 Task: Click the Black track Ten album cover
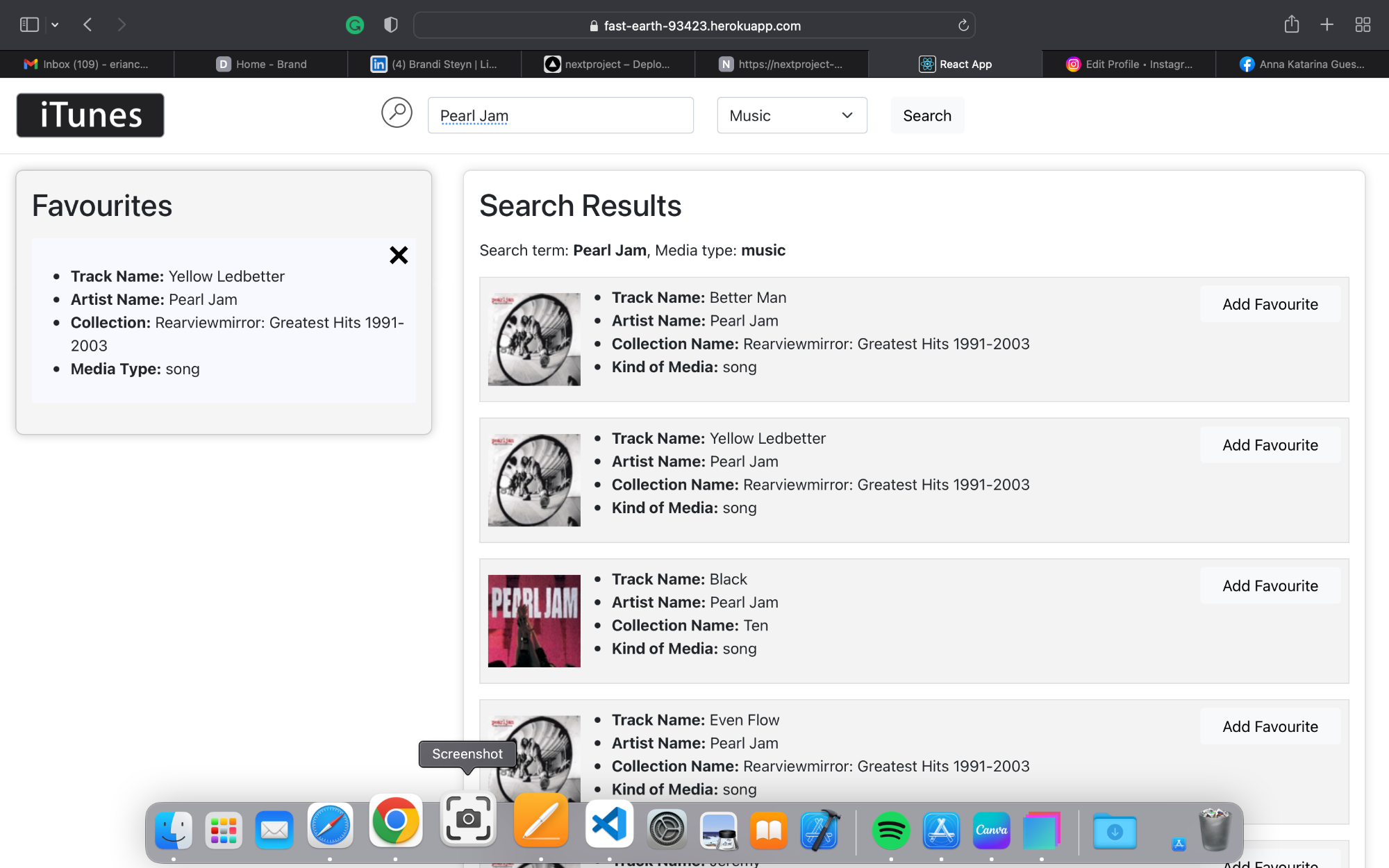pyautogui.click(x=534, y=621)
